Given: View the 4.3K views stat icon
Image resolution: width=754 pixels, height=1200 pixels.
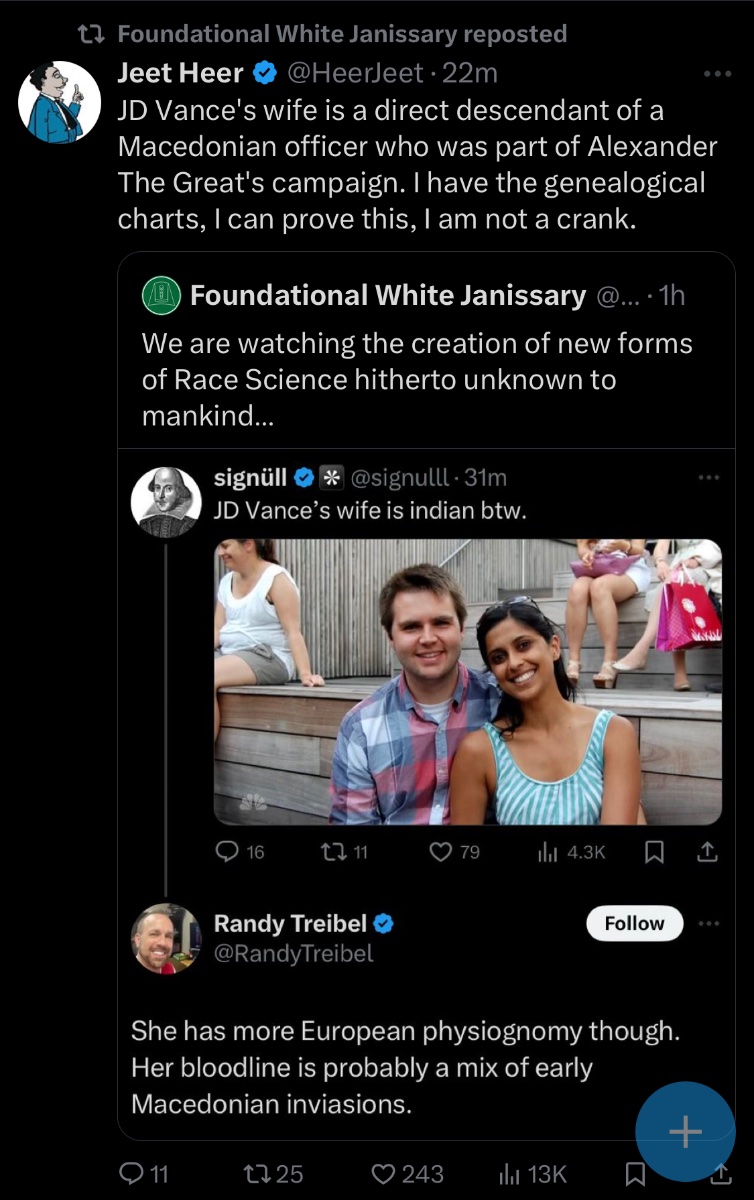Looking at the screenshot, I should click(x=548, y=852).
